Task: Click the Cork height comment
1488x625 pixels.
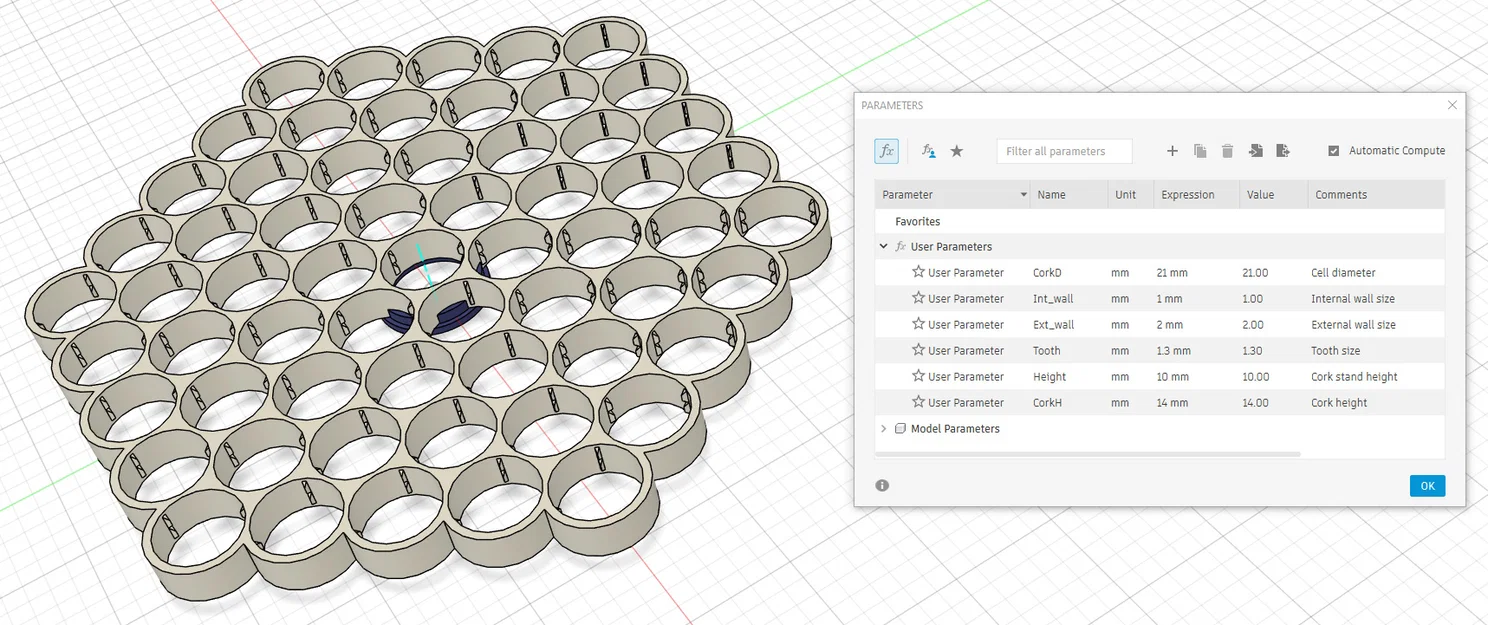Action: pyautogui.click(x=1339, y=403)
